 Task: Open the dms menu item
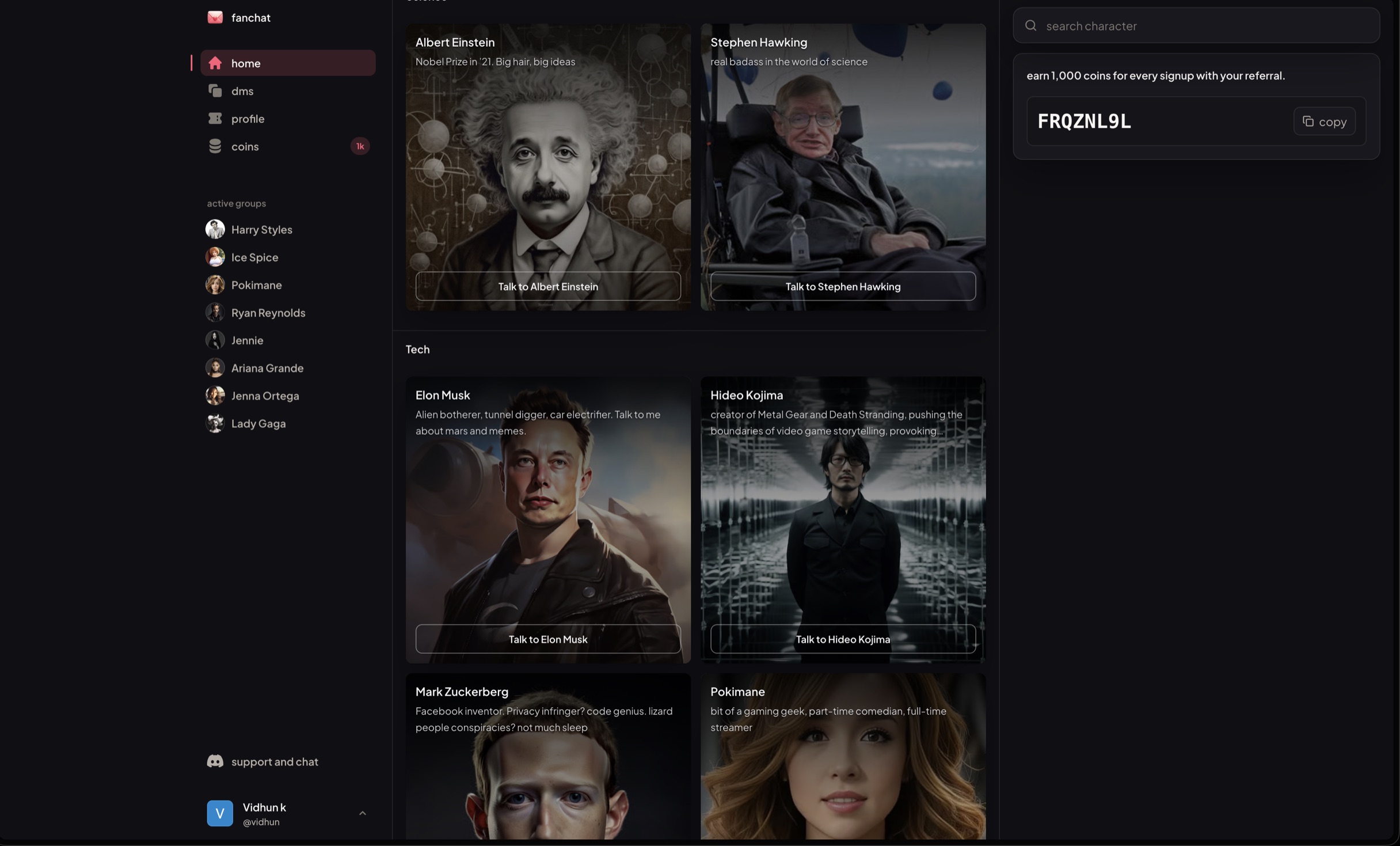[x=288, y=90]
